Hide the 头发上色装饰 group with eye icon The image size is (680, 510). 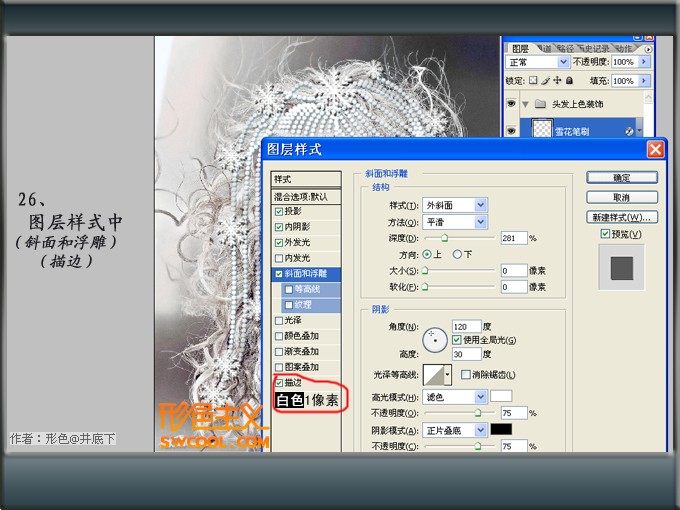pos(511,104)
